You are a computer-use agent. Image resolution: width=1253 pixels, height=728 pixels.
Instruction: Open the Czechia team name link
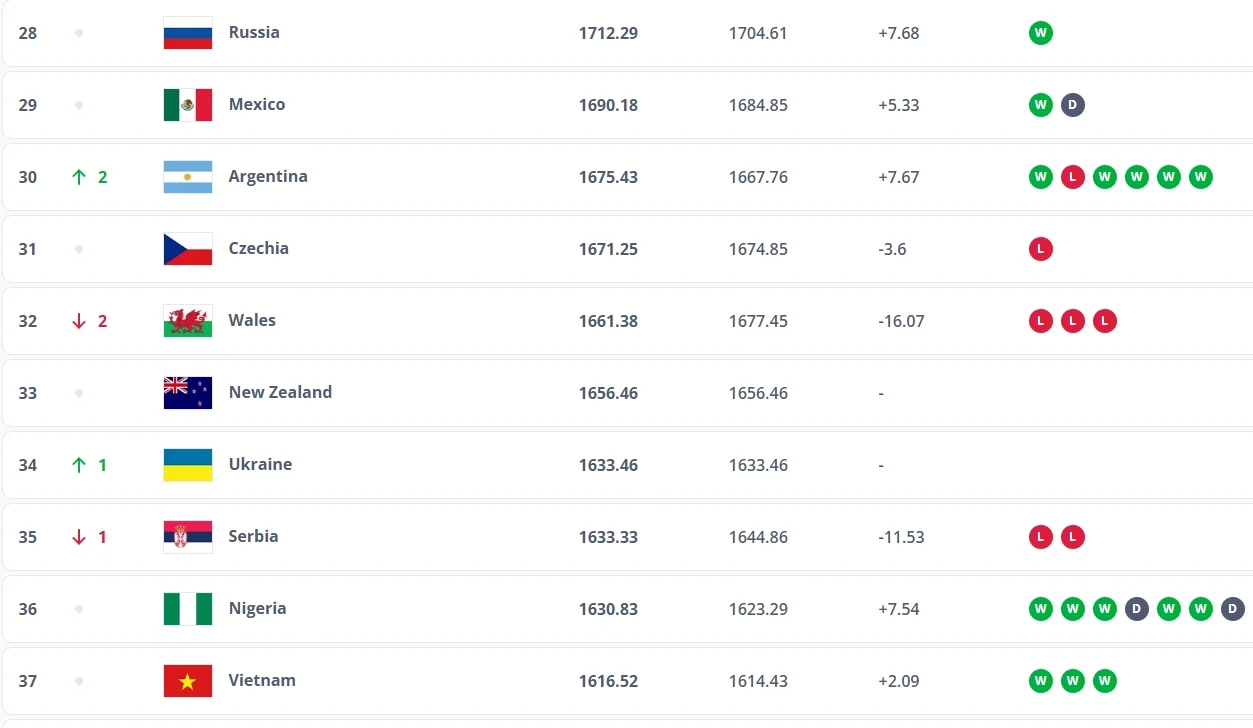click(x=258, y=248)
